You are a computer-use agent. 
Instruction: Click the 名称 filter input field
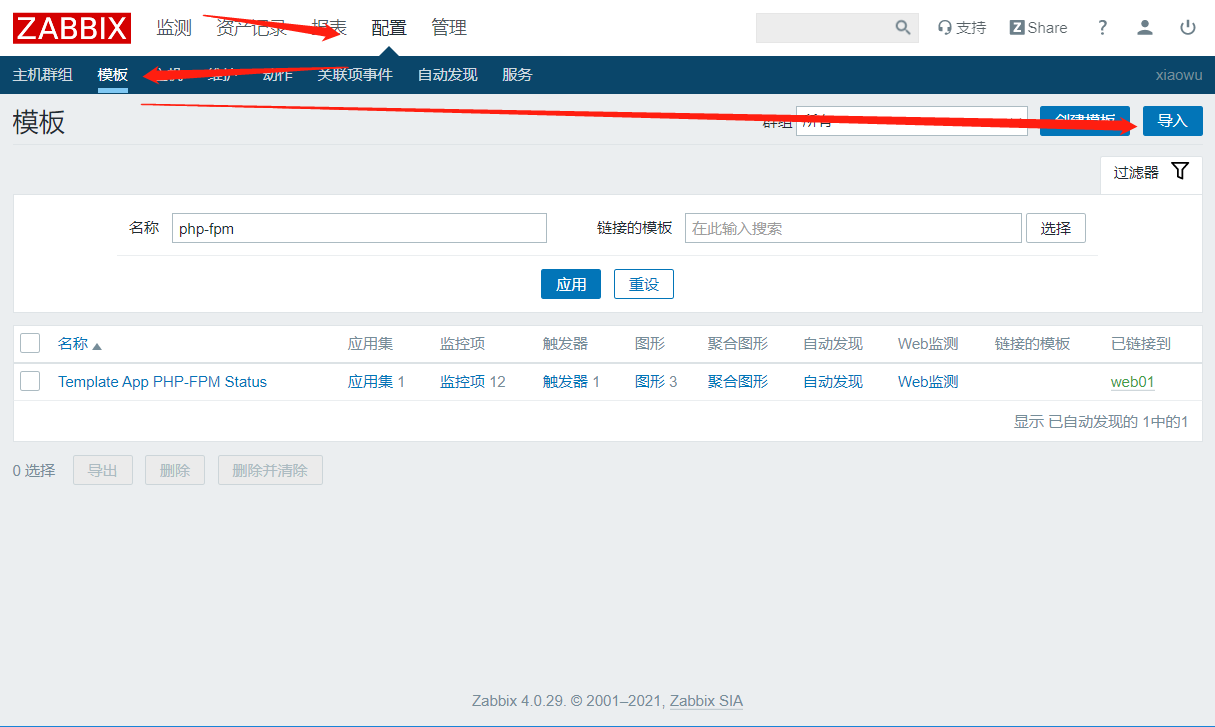click(359, 228)
